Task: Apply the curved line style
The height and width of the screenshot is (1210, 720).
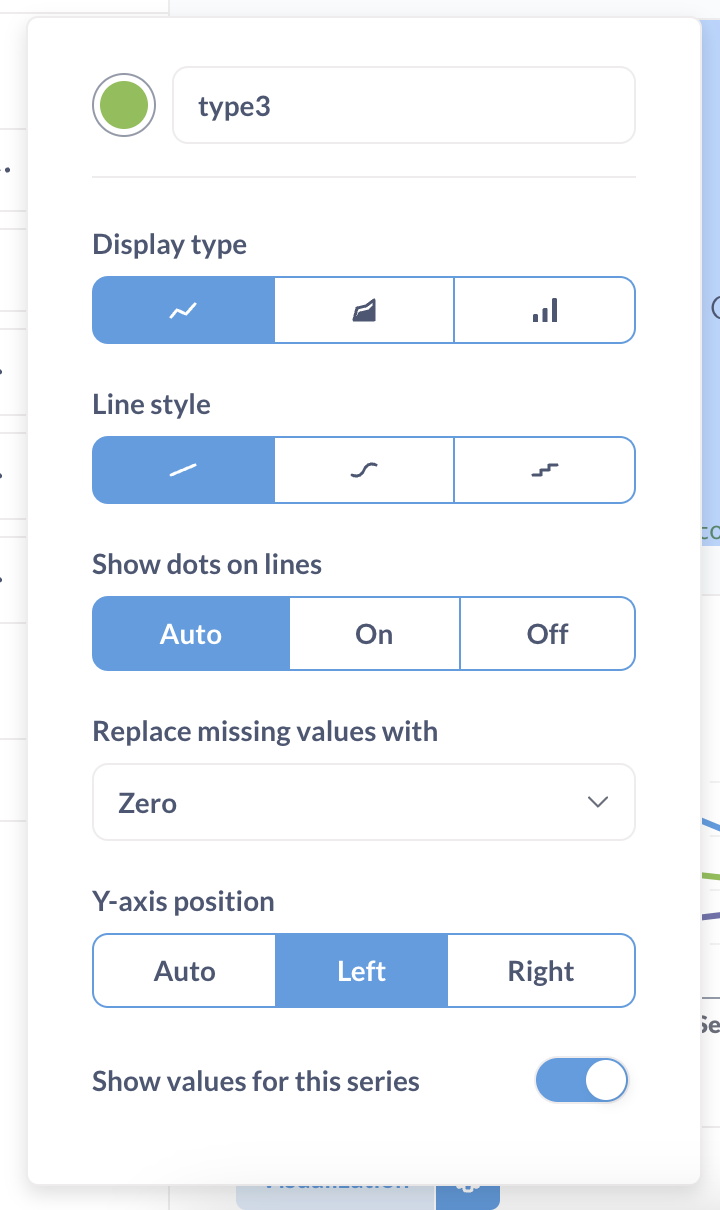Action: [x=364, y=469]
